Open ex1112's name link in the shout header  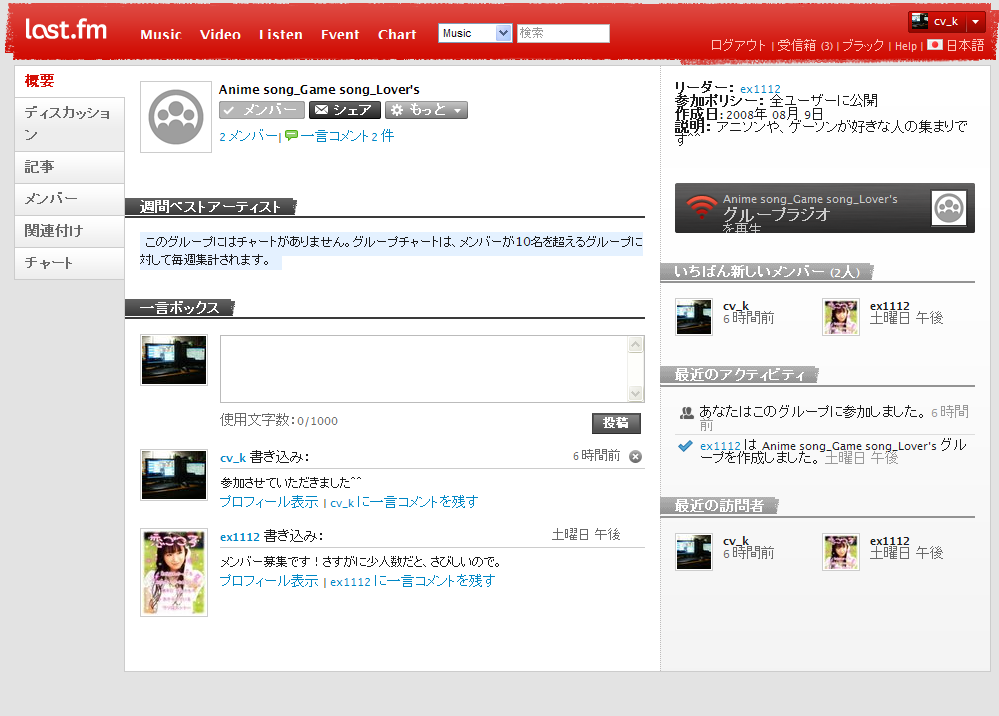coord(240,537)
